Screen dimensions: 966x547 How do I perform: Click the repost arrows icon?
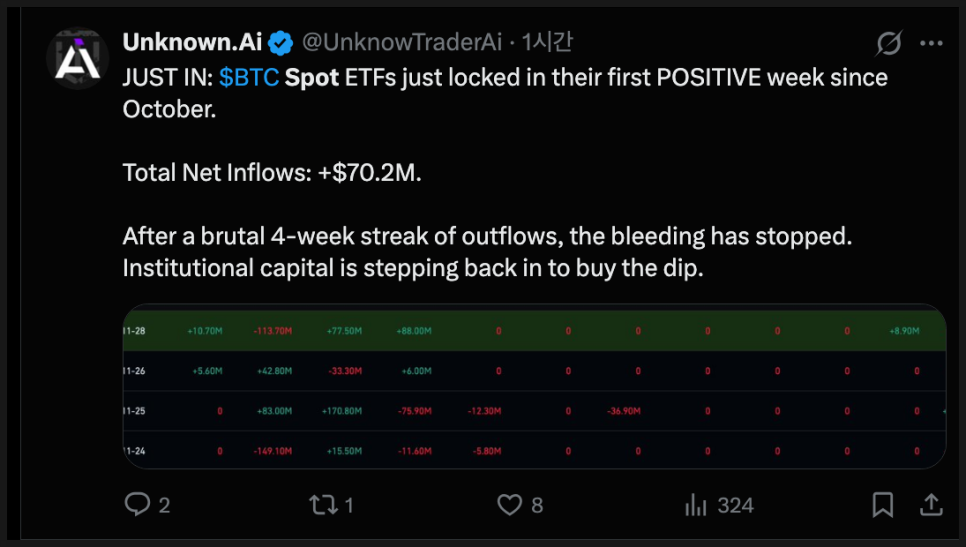point(323,505)
